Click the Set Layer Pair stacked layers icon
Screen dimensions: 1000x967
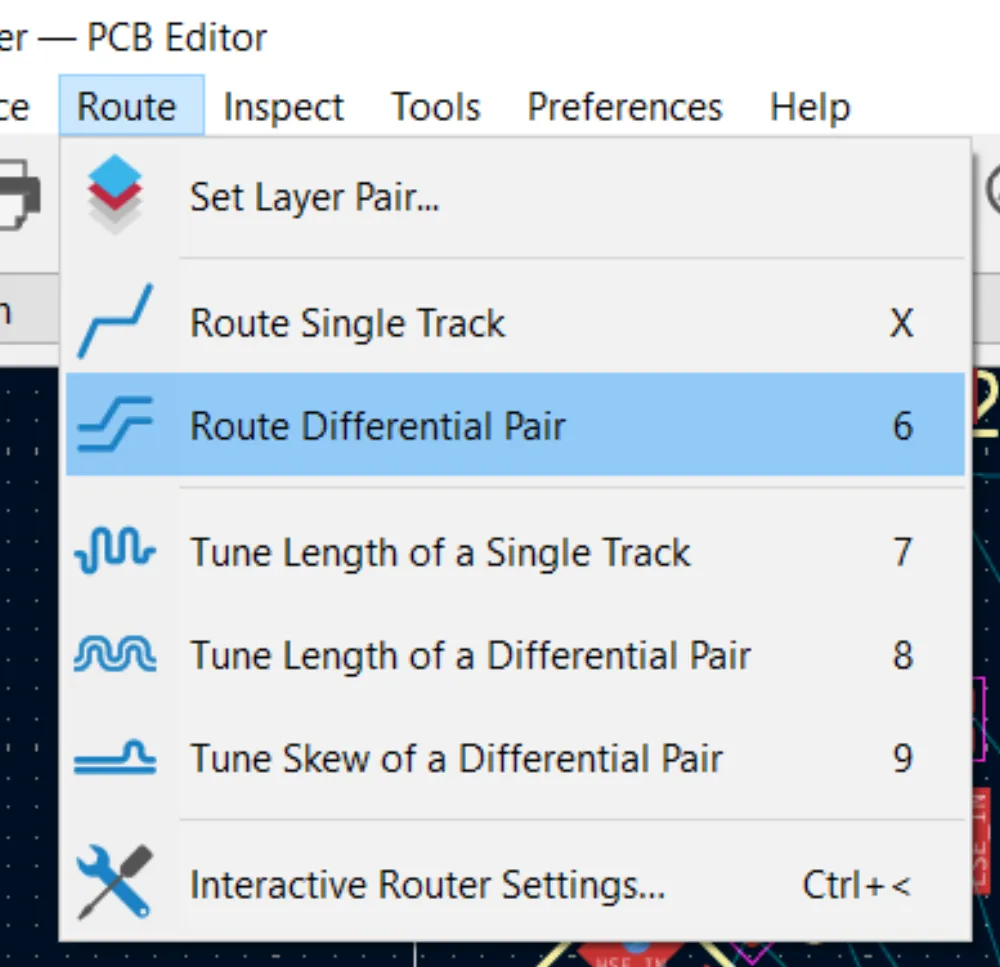[x=115, y=196]
